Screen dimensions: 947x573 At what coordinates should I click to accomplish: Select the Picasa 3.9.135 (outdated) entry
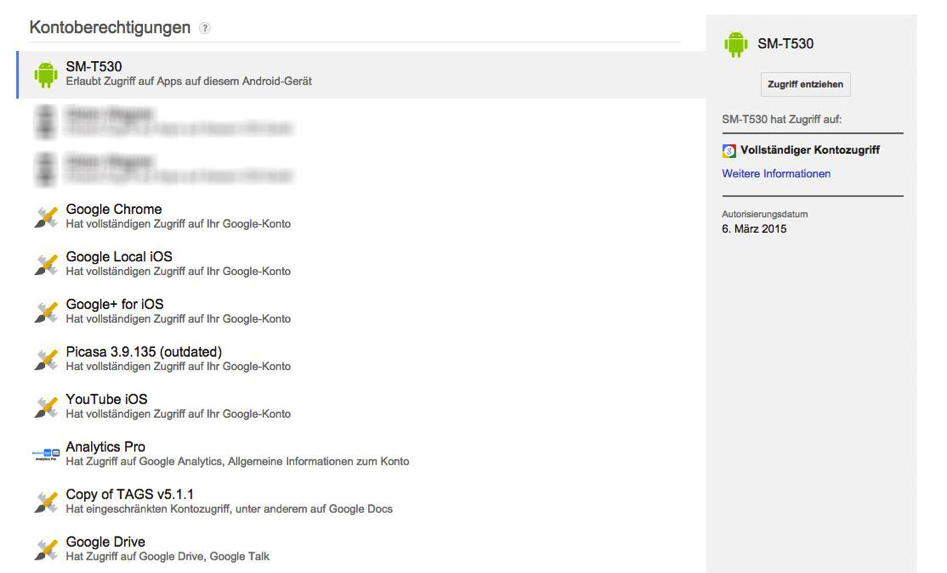pyautogui.click(x=361, y=359)
